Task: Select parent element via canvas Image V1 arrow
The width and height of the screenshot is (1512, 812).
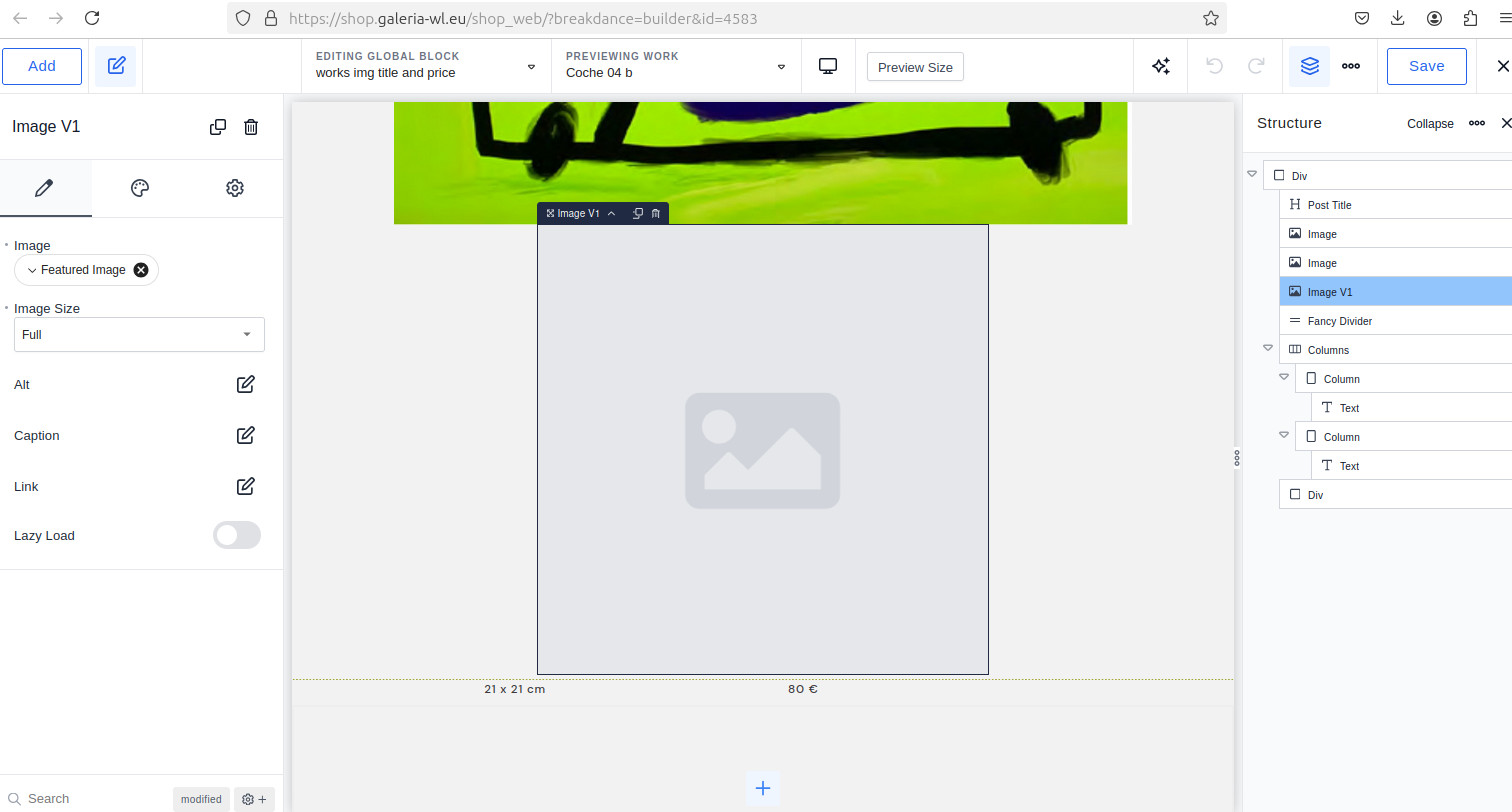Action: click(x=611, y=213)
